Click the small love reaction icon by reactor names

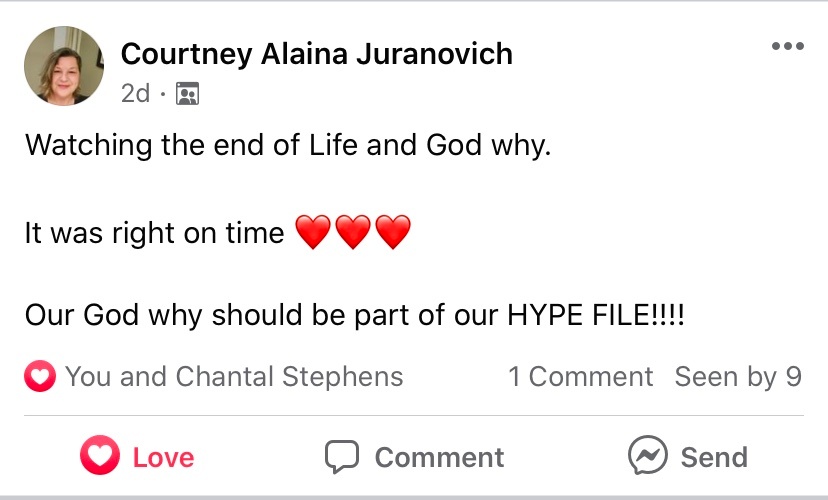point(40,377)
